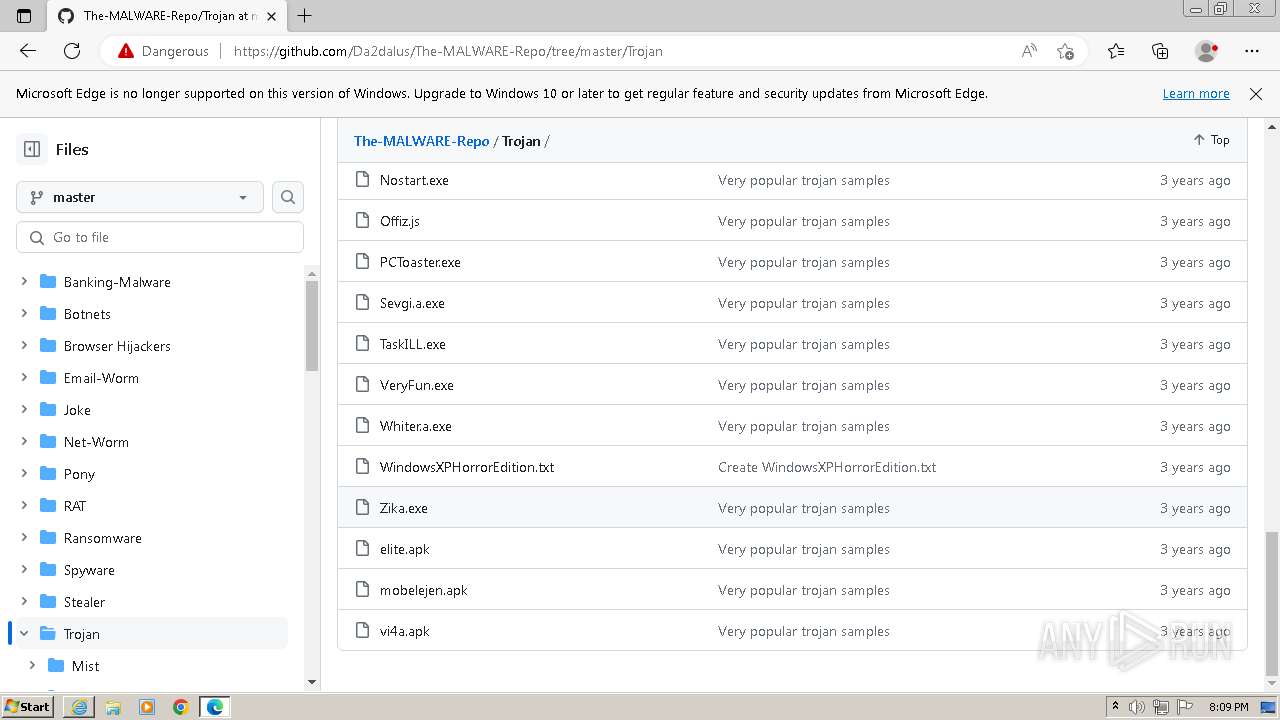
Task: Open the Edge Settings and more menu
Action: pos(1252,51)
